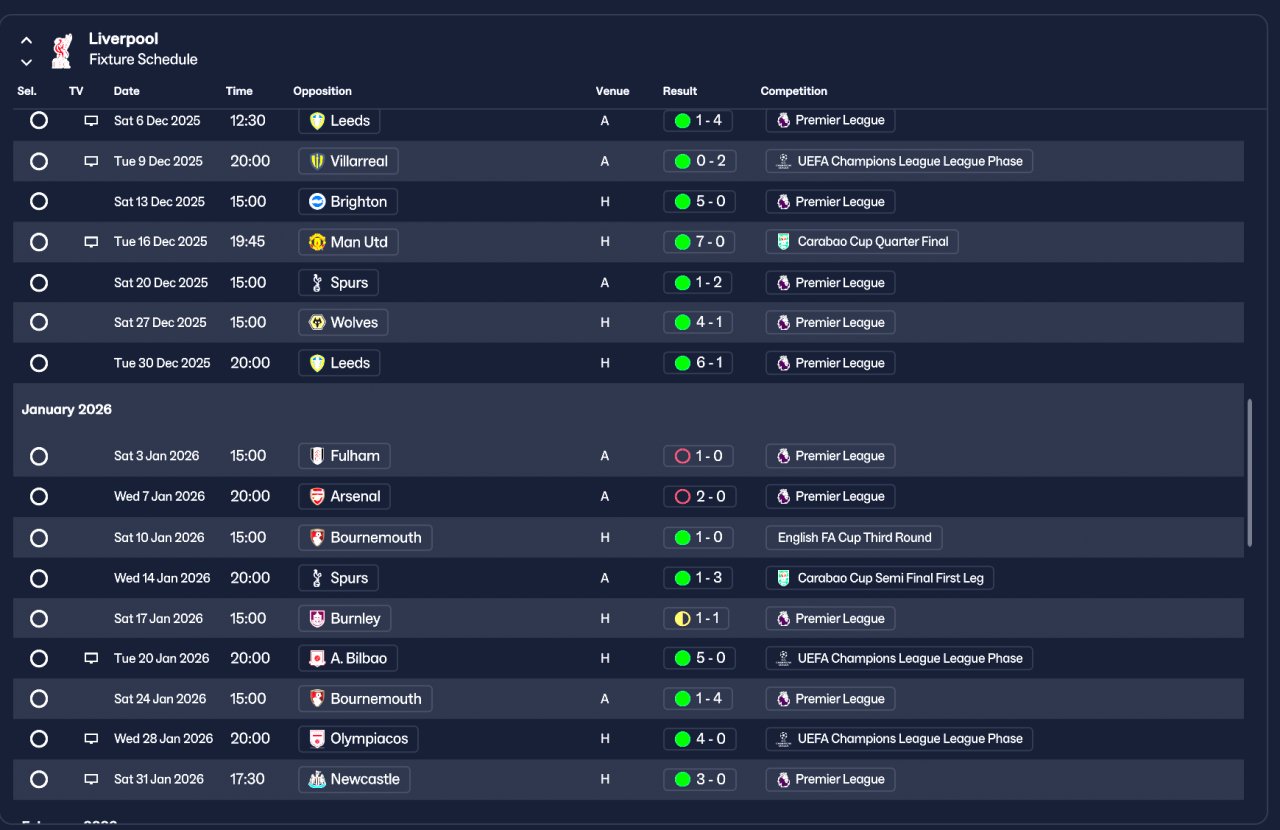Collapse the January 2026 month section
1280x830 pixels.
[67, 410]
